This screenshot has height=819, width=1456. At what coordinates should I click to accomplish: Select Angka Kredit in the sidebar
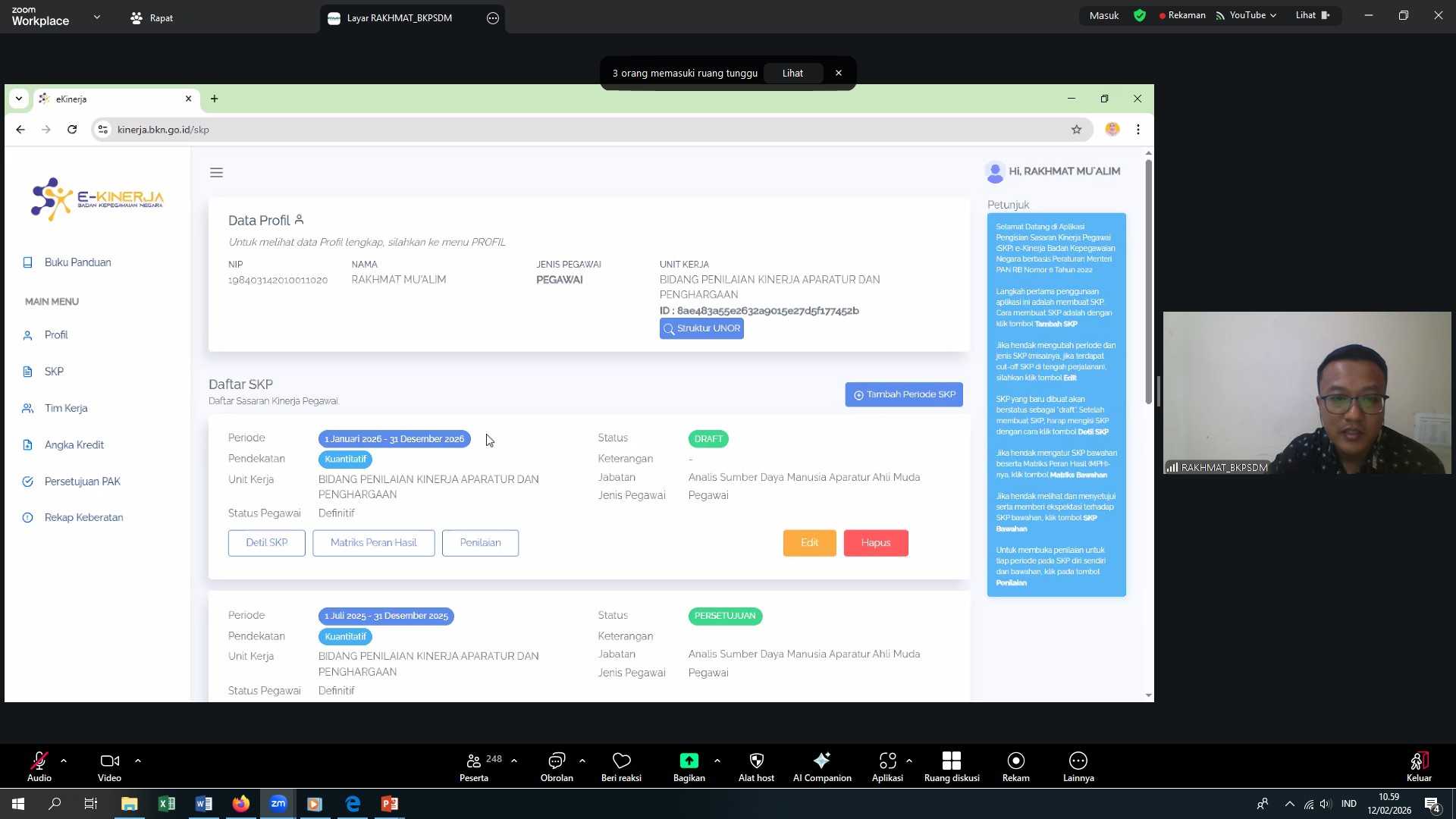tap(74, 445)
